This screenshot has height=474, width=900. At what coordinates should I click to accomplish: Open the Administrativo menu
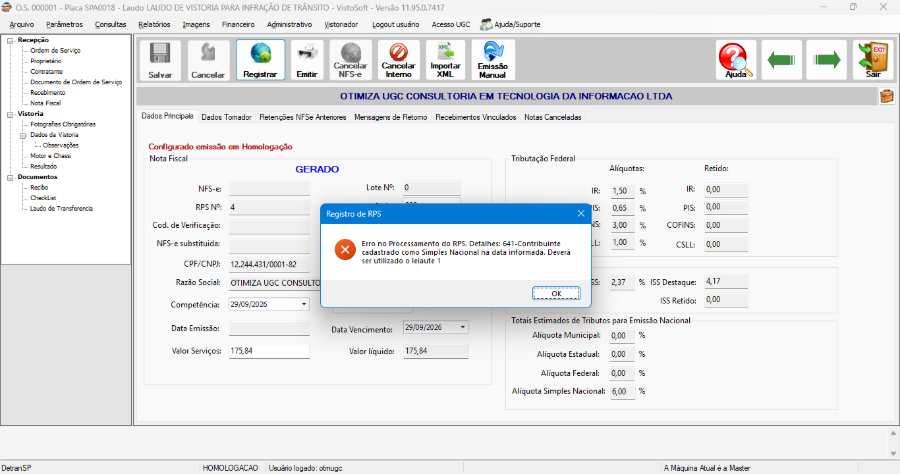(289, 25)
